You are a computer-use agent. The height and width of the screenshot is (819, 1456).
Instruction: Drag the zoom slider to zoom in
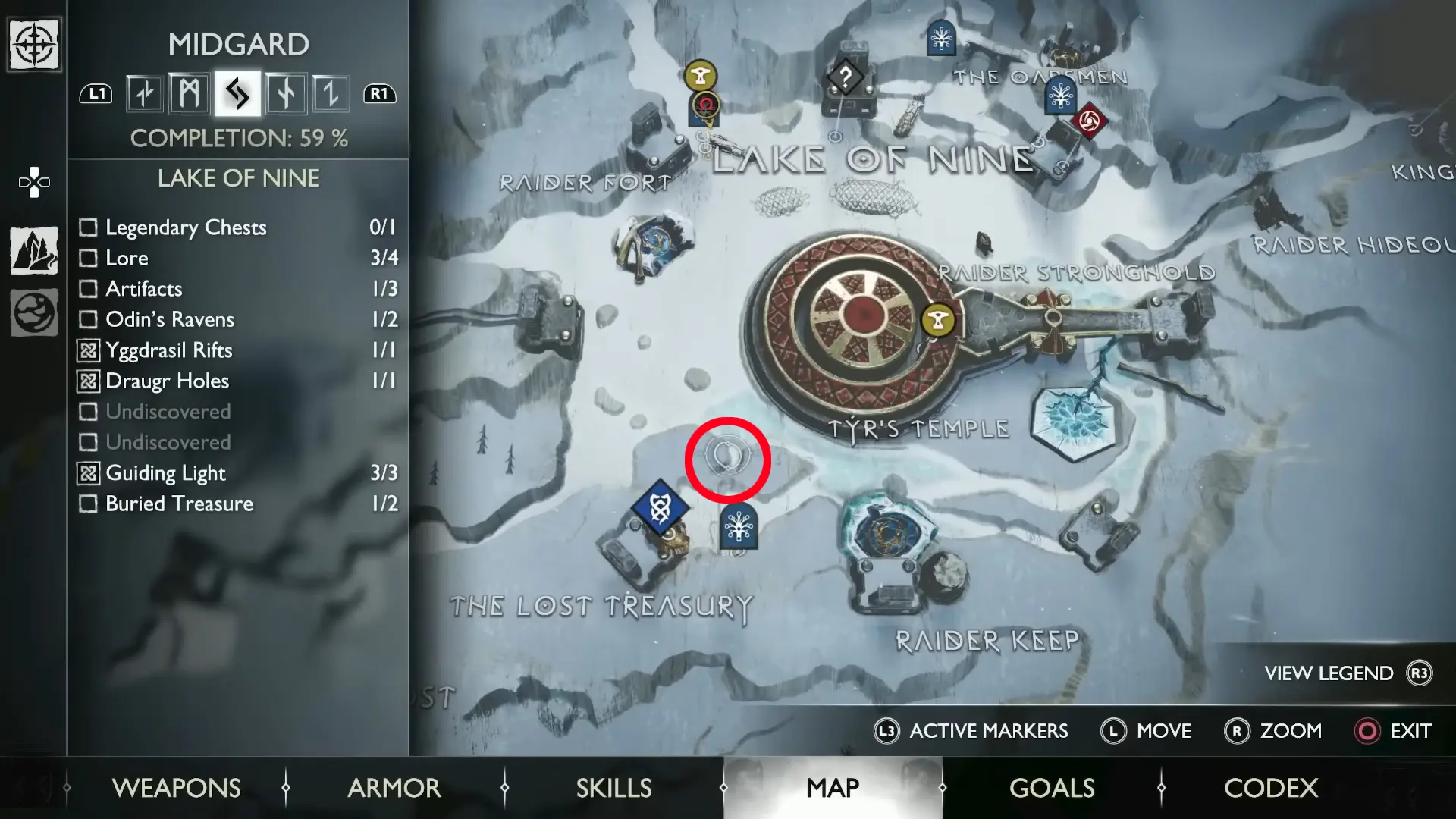click(728, 459)
